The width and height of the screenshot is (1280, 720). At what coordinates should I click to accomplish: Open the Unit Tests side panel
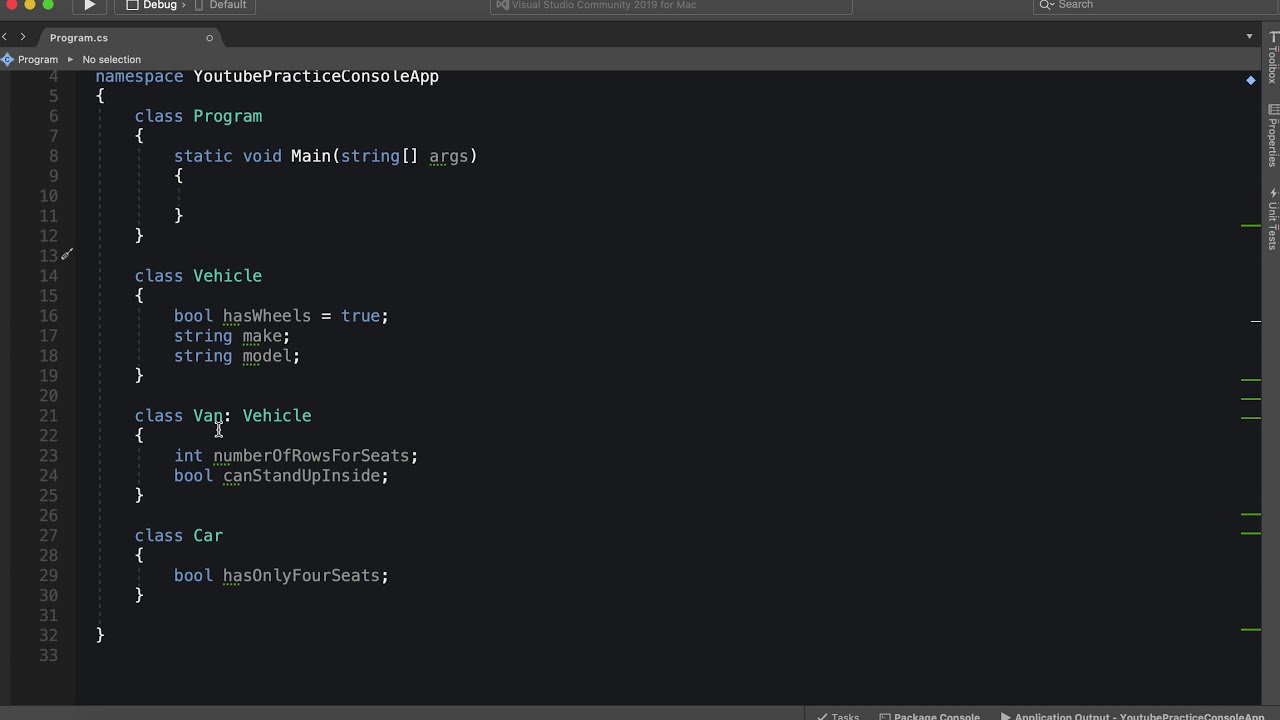pyautogui.click(x=1273, y=218)
